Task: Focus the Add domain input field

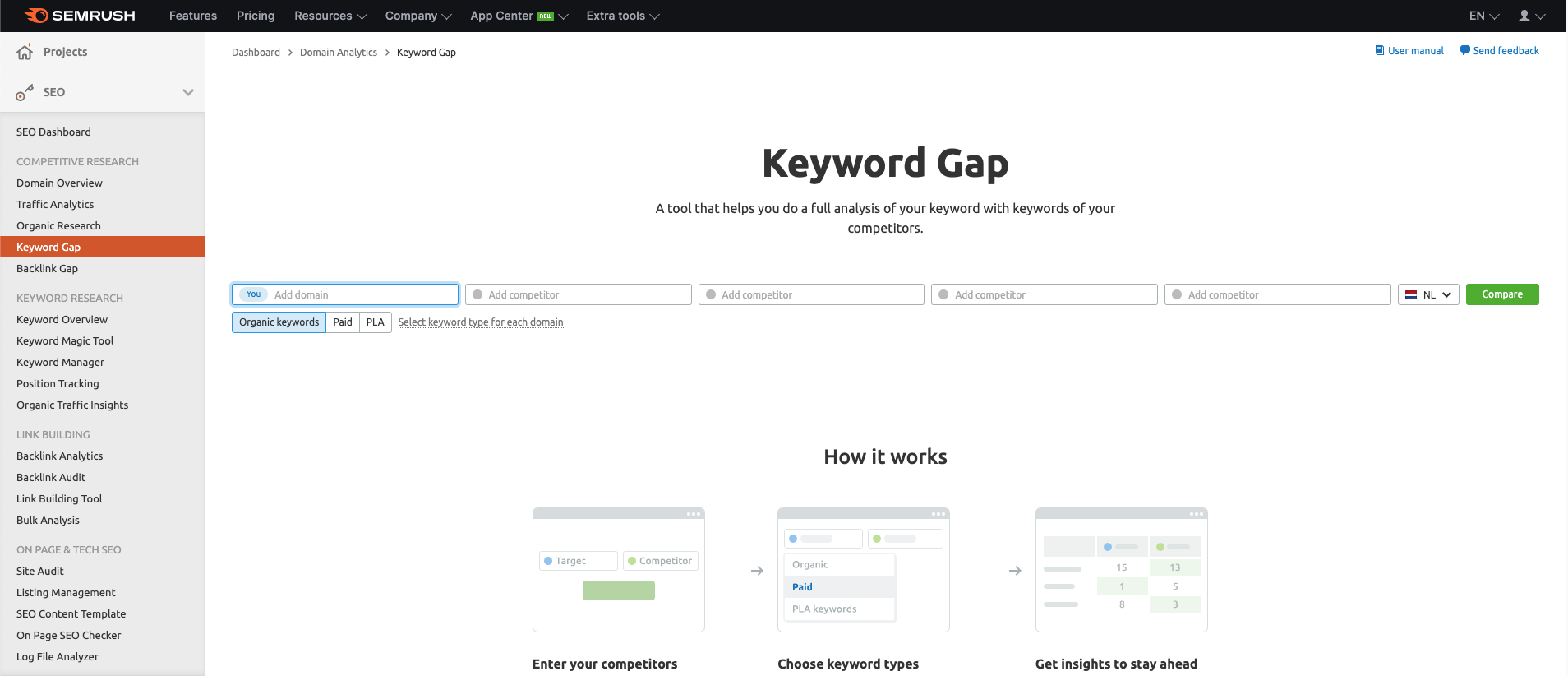Action: click(345, 294)
